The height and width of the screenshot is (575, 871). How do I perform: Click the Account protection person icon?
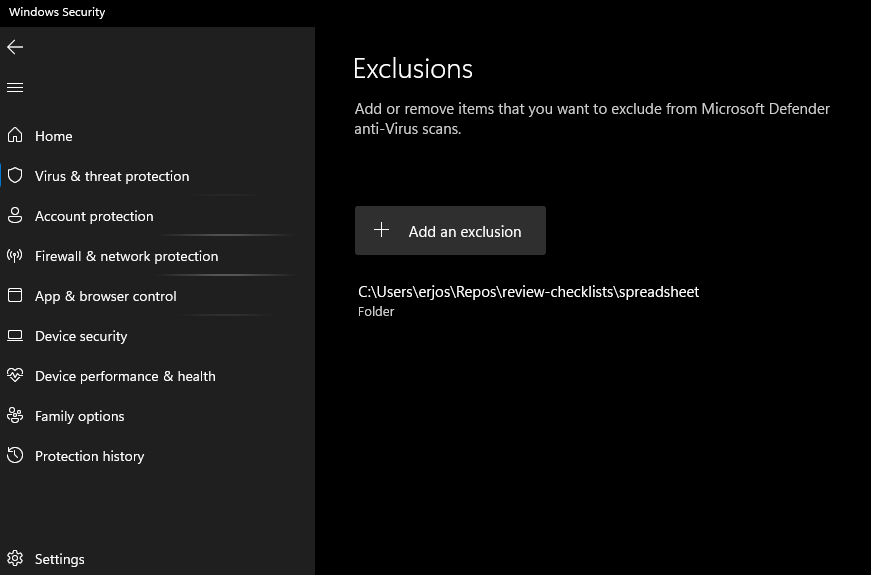point(15,216)
